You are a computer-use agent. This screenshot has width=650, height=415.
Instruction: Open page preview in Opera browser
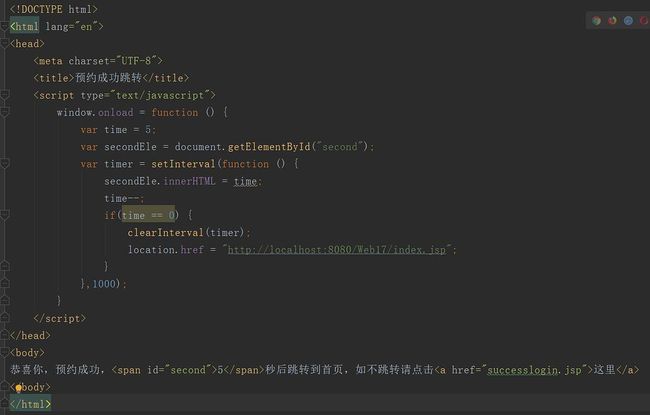coord(645,21)
